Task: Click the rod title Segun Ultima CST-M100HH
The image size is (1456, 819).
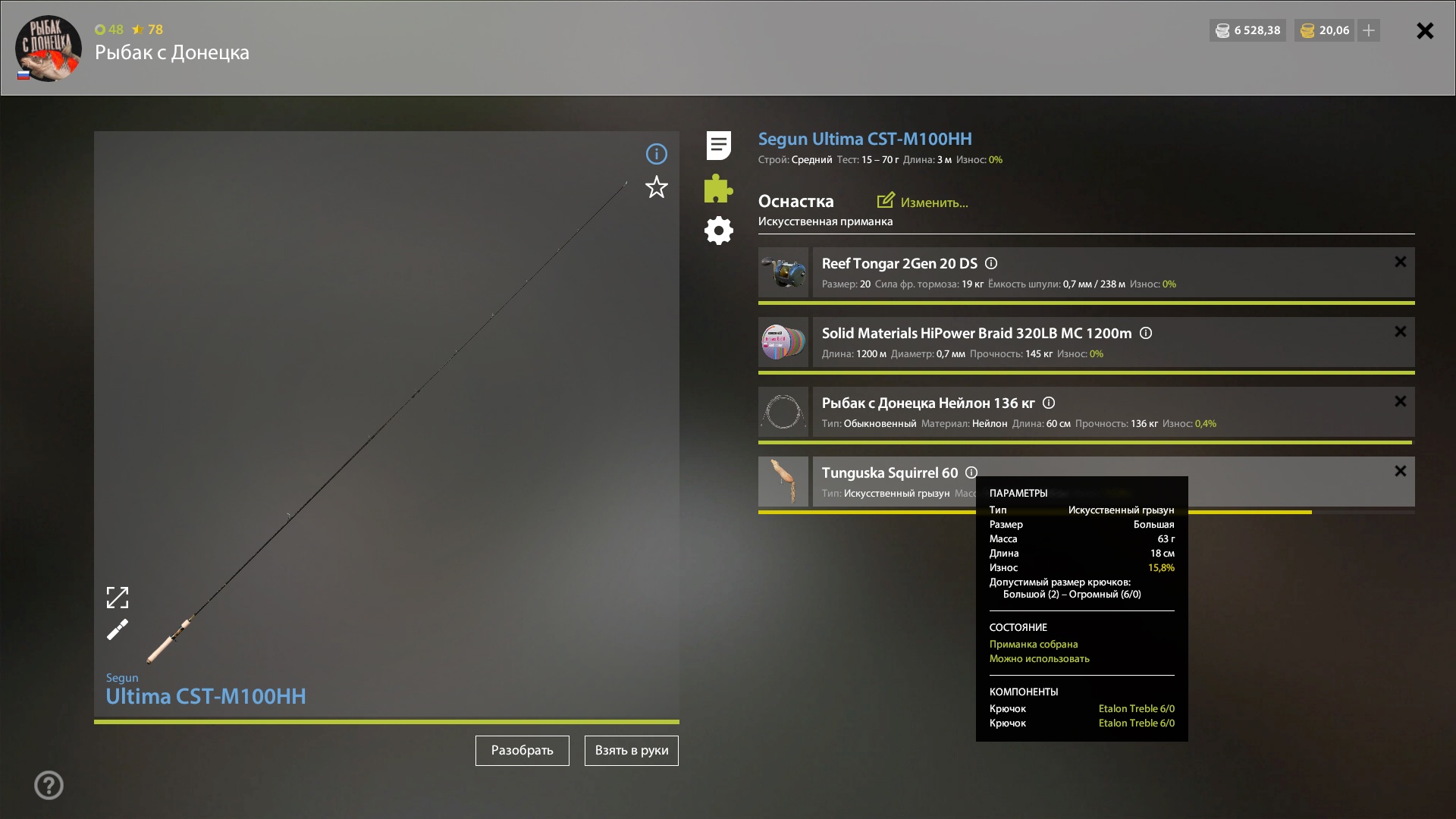Action: [865, 139]
